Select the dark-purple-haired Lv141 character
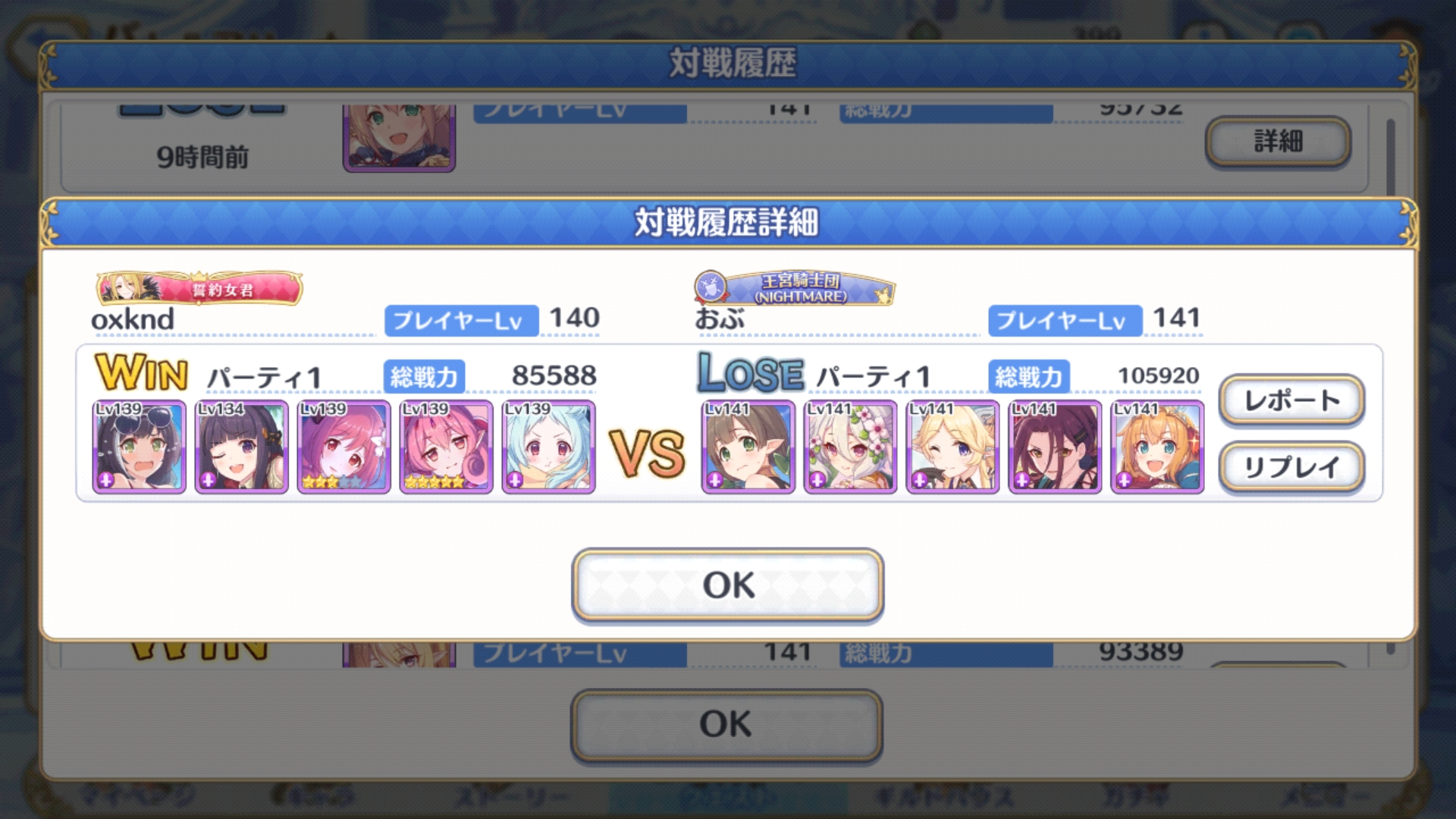 1055,447
